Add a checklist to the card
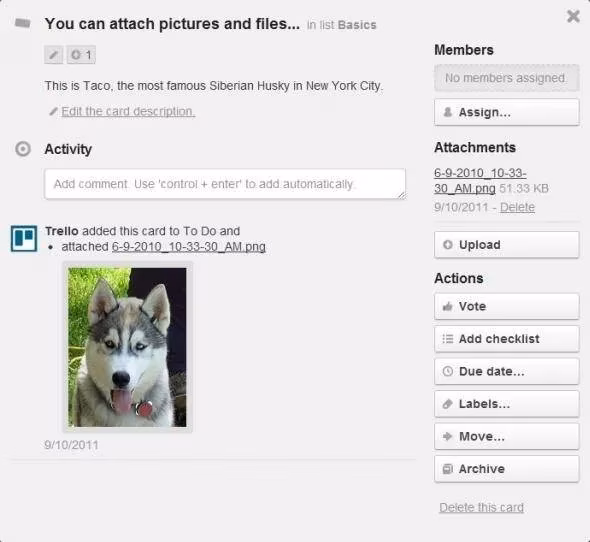 506,339
